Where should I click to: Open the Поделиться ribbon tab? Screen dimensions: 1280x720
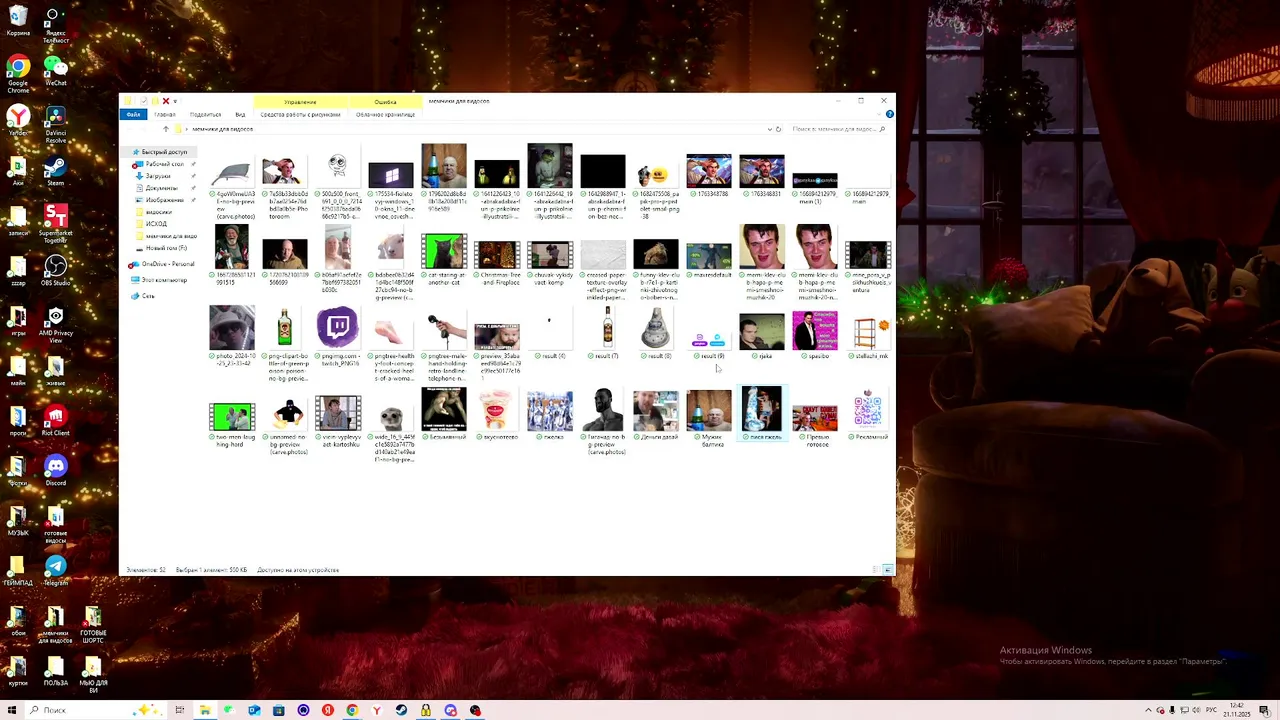pyautogui.click(x=205, y=114)
